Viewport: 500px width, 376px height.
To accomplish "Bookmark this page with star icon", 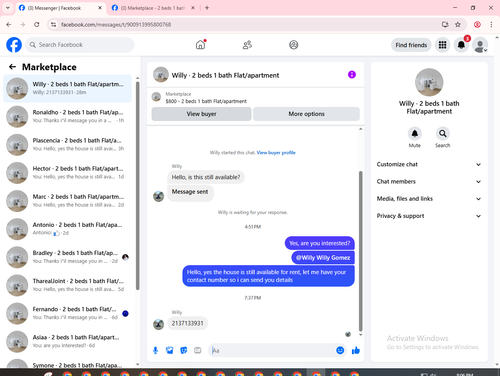I will point(458,24).
